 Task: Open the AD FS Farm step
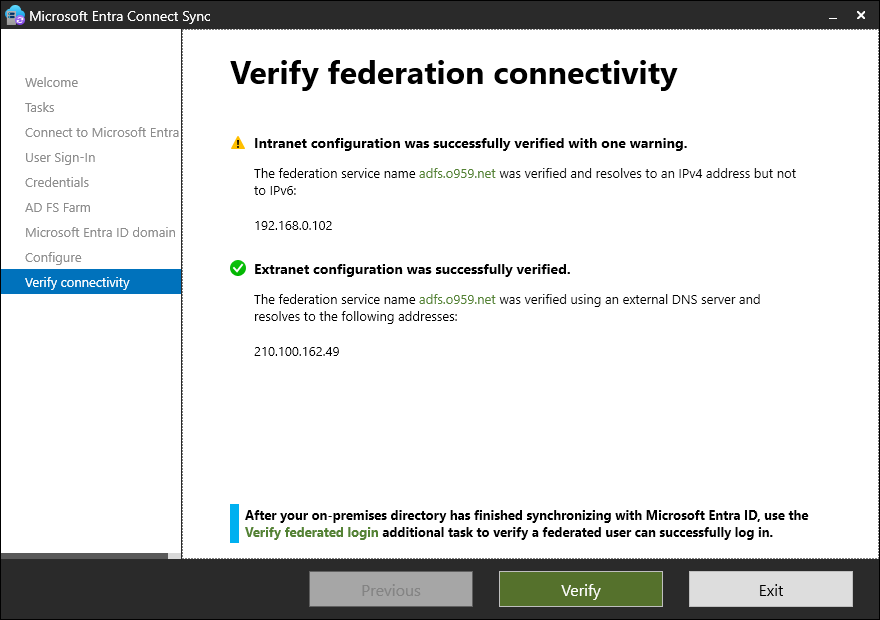point(58,208)
